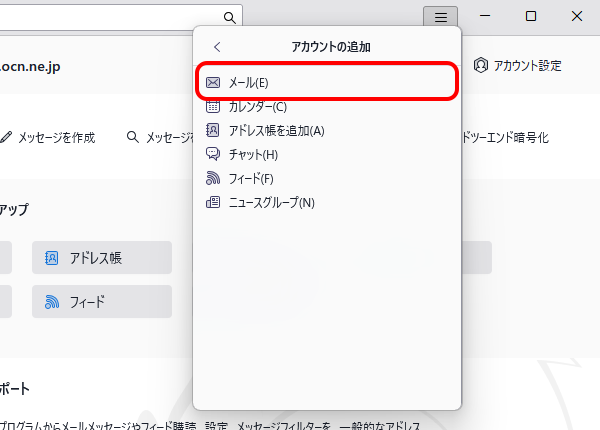Screen dimensions: 600x430
Task: Open アカウント設定 account settings
Action: coord(517,65)
